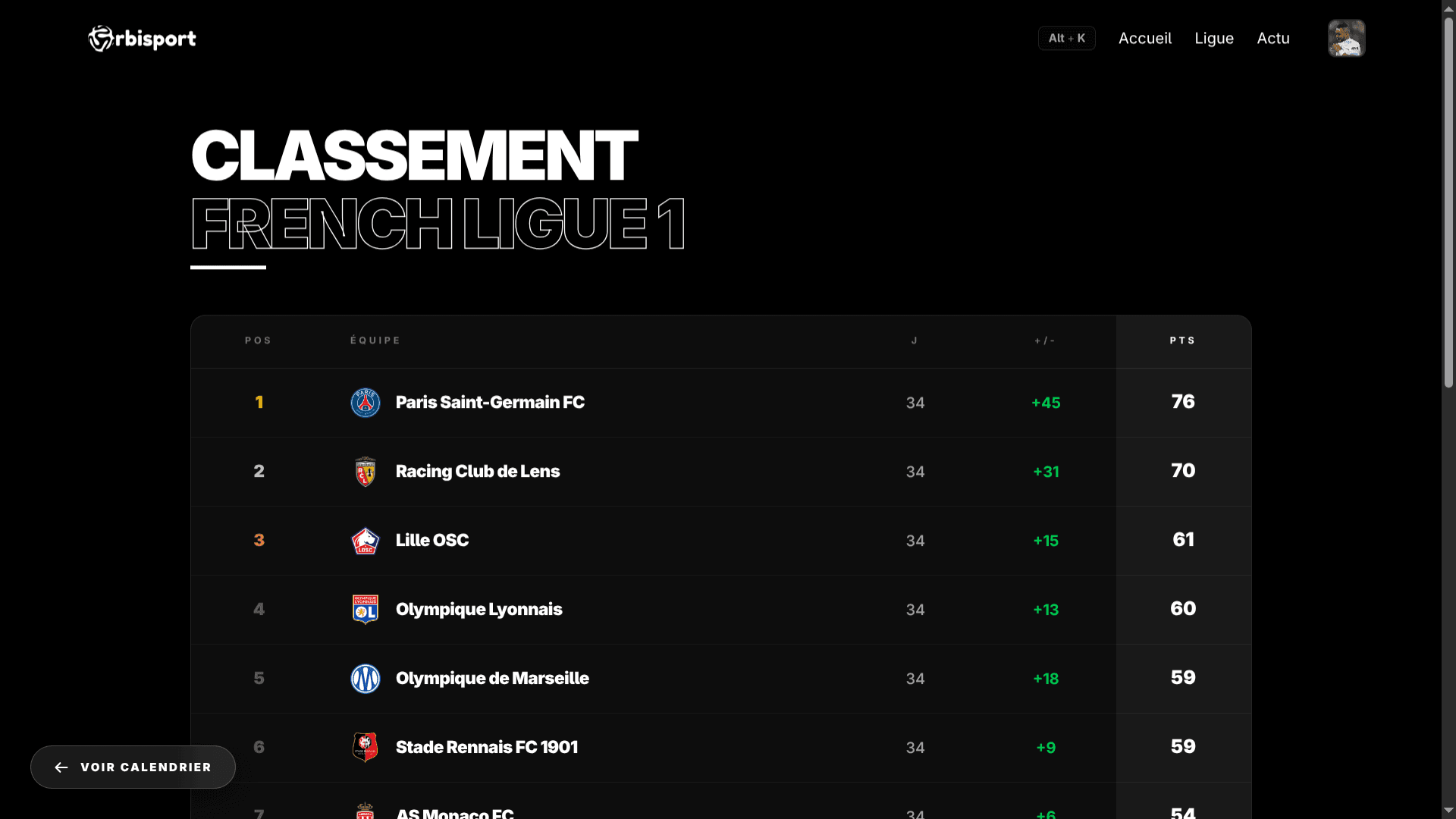Open Paris Saint-Germain FC team name
1456x819 pixels.
(490, 403)
